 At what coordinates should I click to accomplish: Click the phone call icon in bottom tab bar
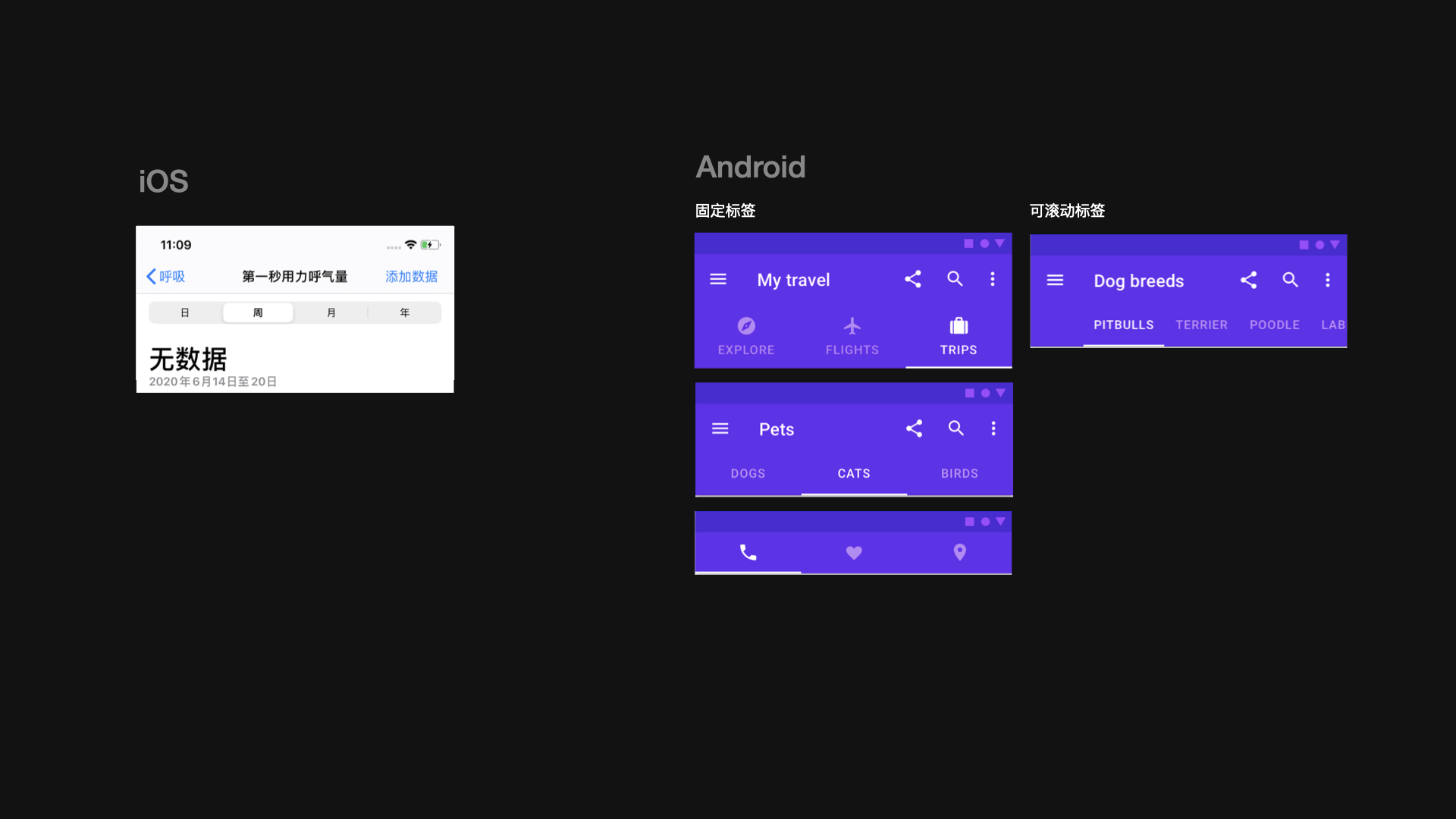(x=747, y=552)
